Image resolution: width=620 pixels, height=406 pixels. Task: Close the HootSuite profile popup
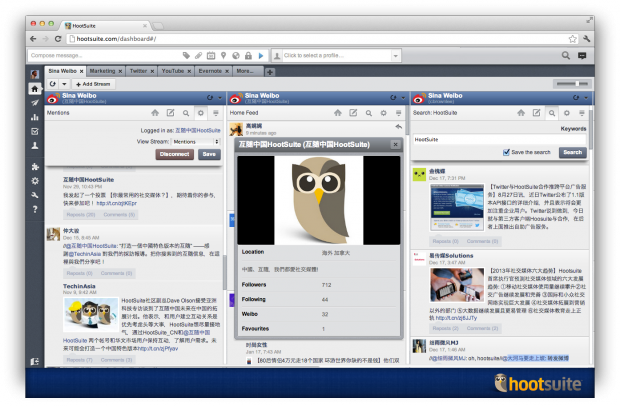[x=395, y=145]
